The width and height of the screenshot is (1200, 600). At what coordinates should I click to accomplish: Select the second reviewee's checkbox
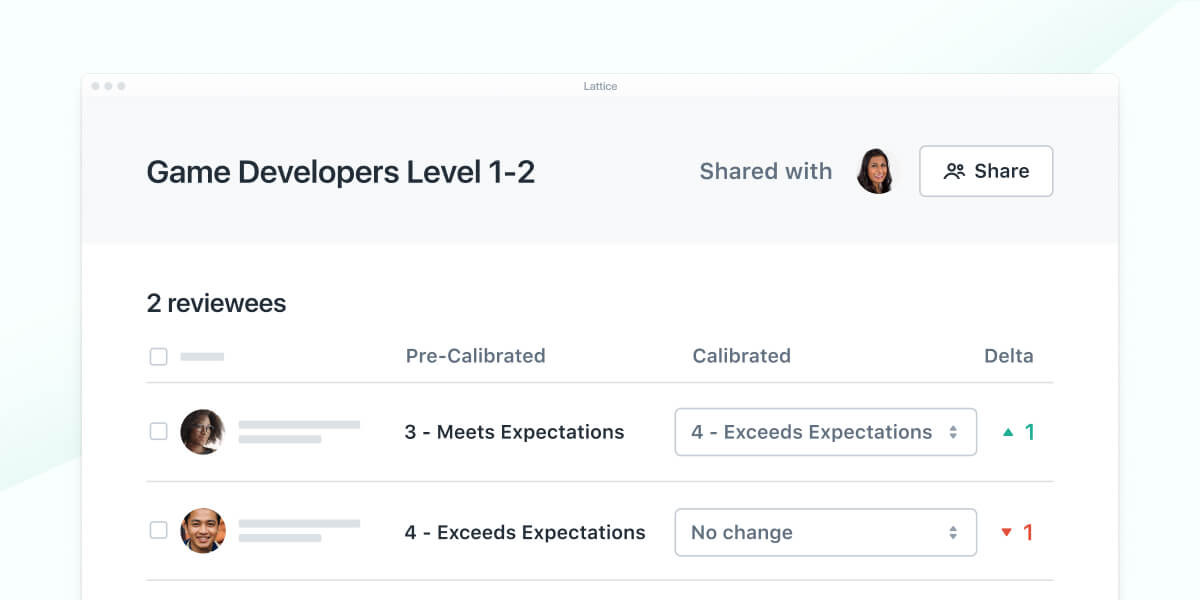[158, 531]
